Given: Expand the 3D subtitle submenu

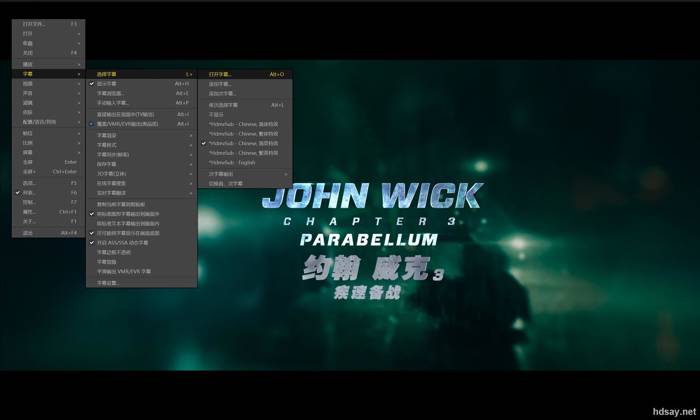Looking at the screenshot, I should (x=142, y=174).
